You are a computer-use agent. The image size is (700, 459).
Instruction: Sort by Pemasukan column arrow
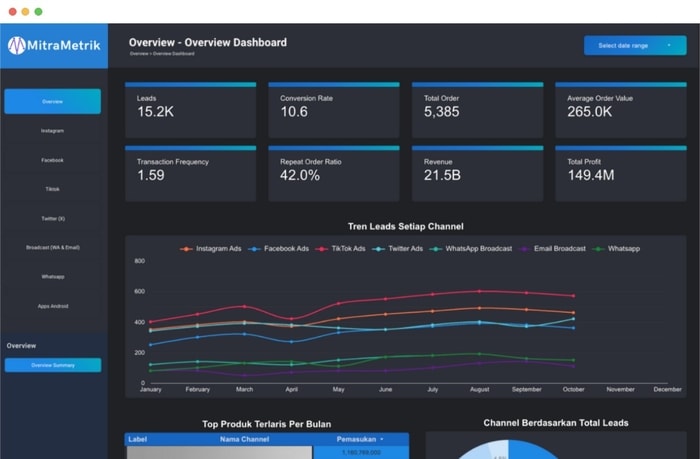tap(382, 439)
